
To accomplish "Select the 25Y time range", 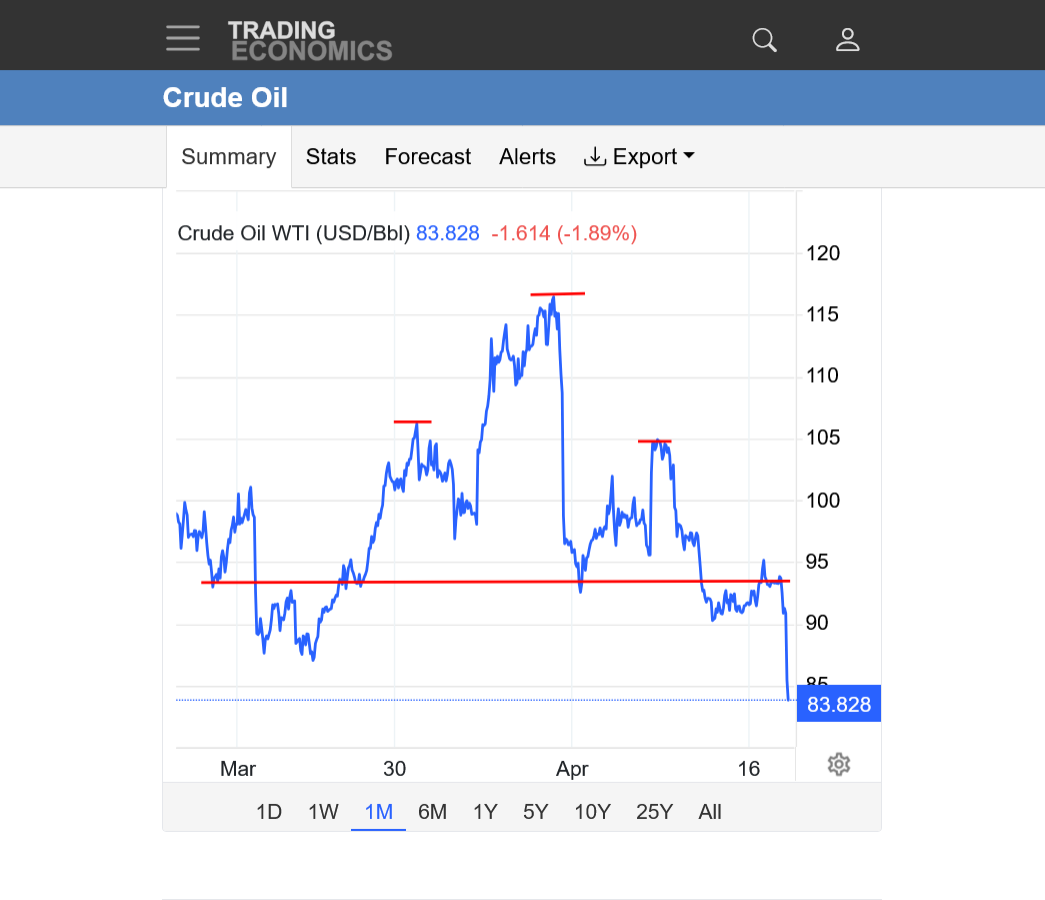I will click(654, 812).
